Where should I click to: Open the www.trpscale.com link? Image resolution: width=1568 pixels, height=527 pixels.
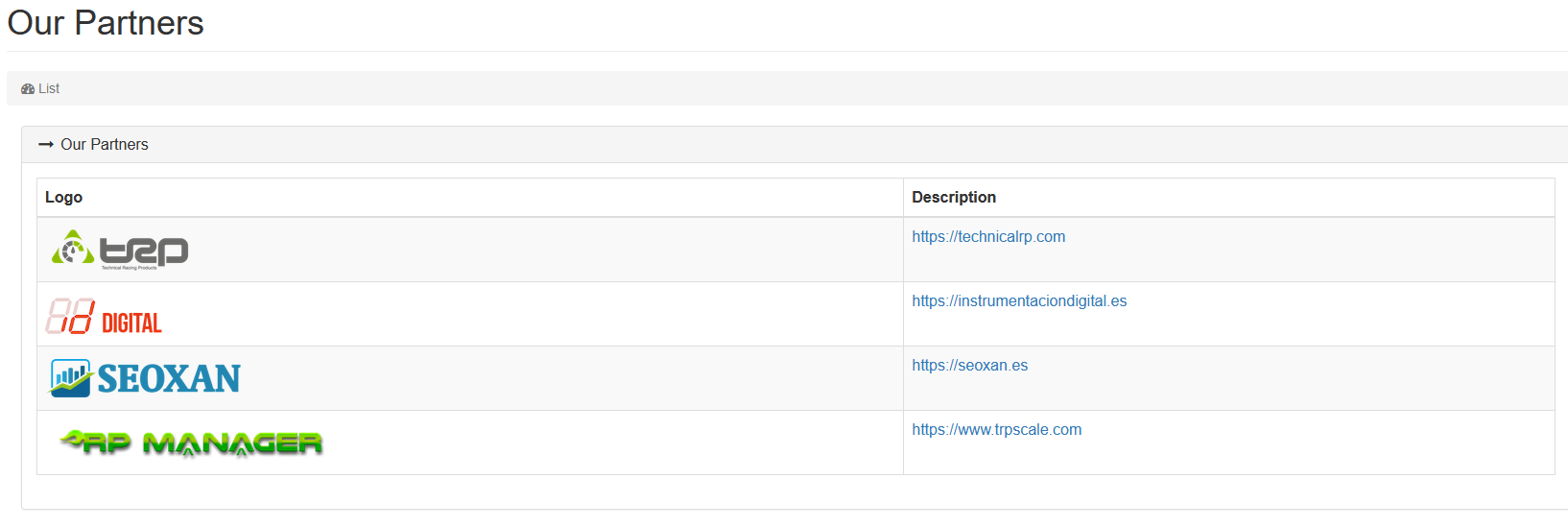[x=996, y=430]
